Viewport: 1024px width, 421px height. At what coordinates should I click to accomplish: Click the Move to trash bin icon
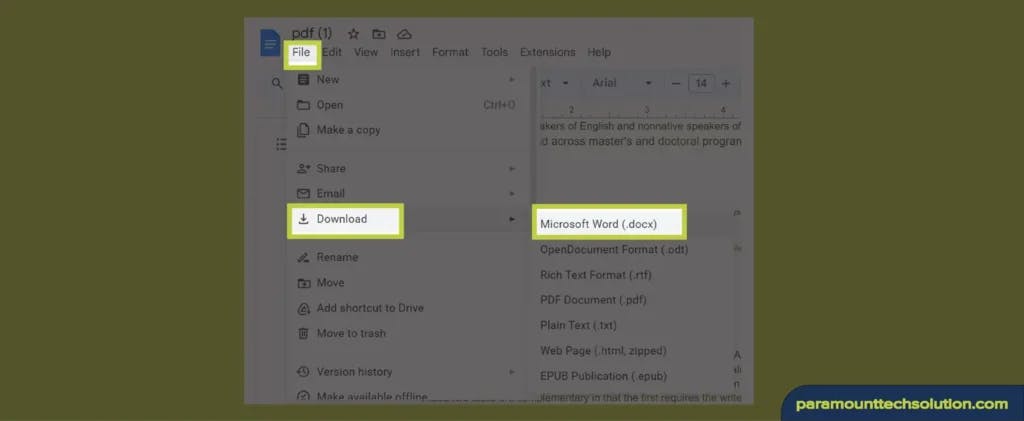[303, 334]
